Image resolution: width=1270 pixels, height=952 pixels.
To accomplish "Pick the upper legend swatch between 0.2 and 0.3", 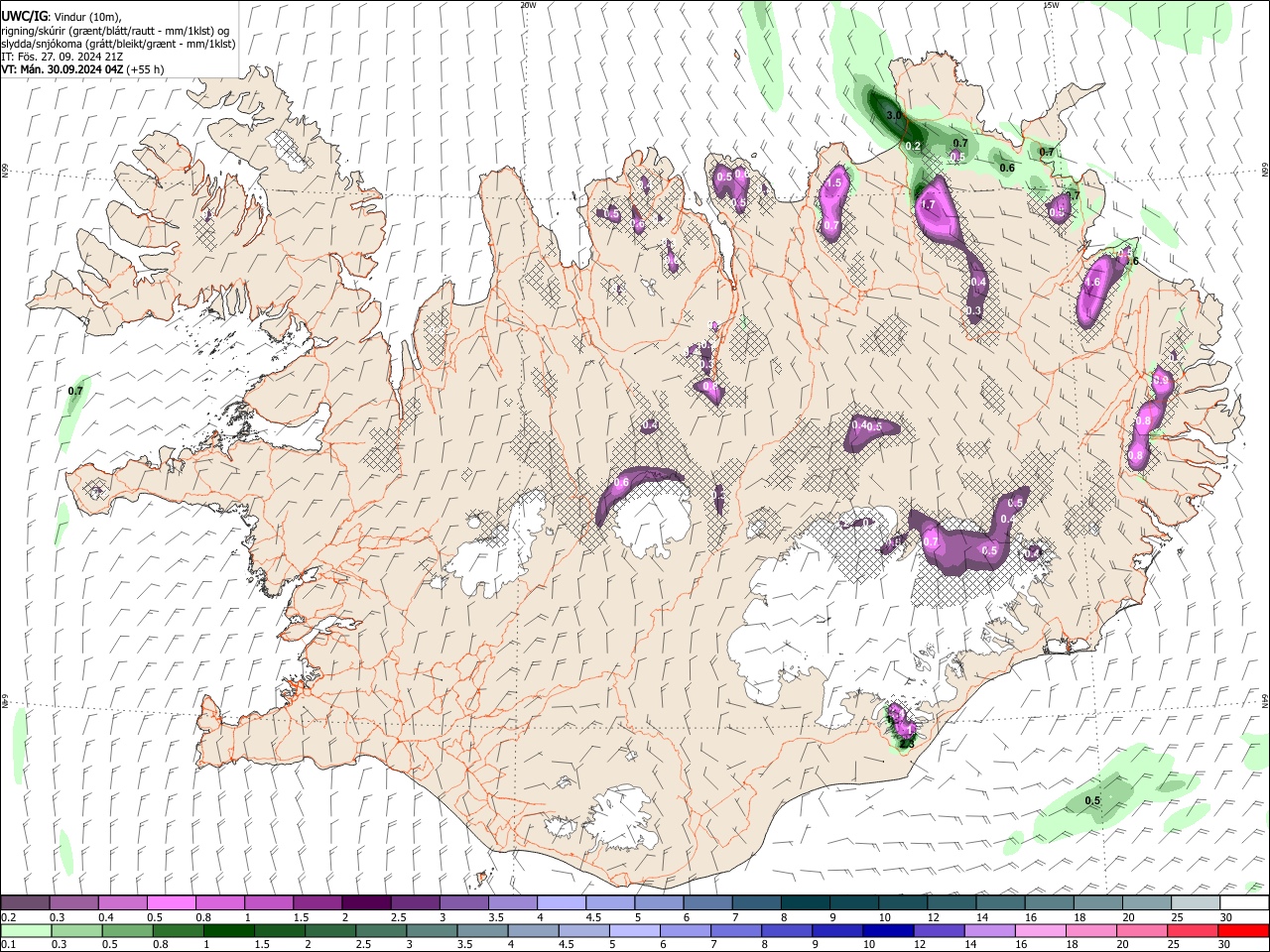I will click(x=25, y=903).
